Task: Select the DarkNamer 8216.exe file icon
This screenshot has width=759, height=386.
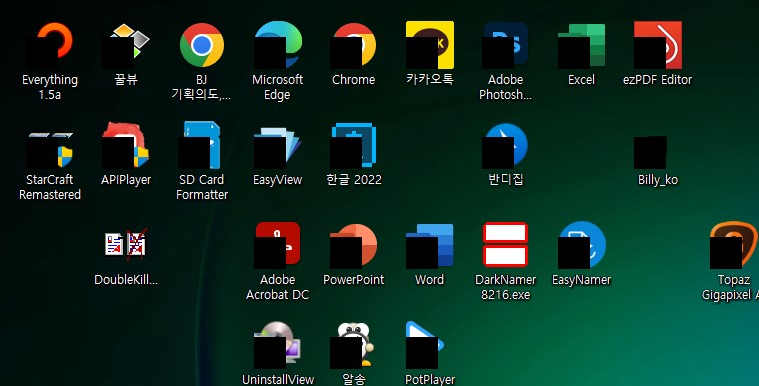Action: pyautogui.click(x=506, y=245)
